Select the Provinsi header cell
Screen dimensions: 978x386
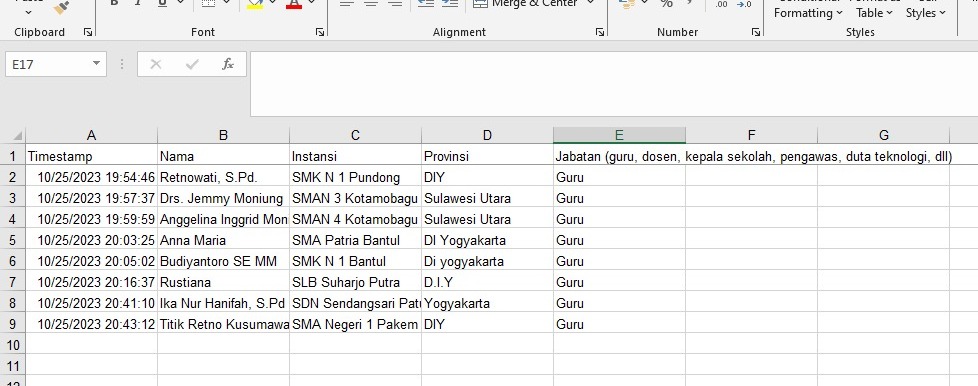click(x=487, y=156)
